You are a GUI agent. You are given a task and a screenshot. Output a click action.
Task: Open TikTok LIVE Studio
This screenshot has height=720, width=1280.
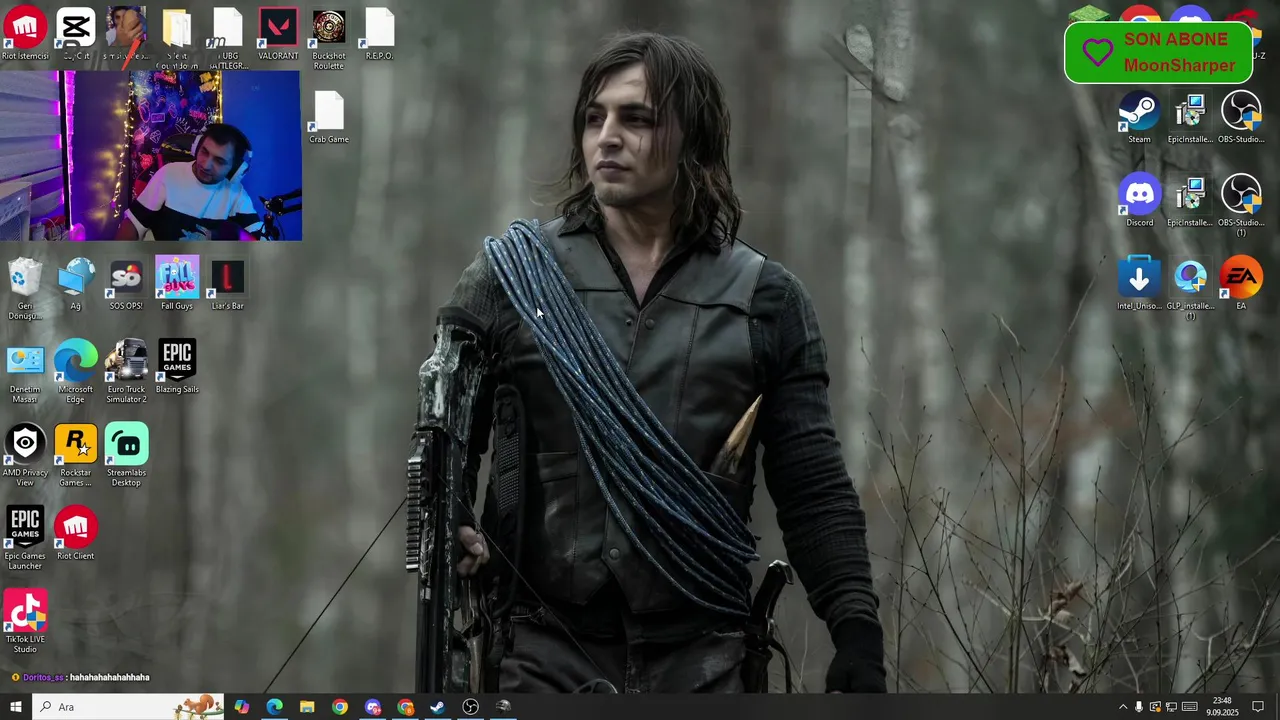coord(25,622)
